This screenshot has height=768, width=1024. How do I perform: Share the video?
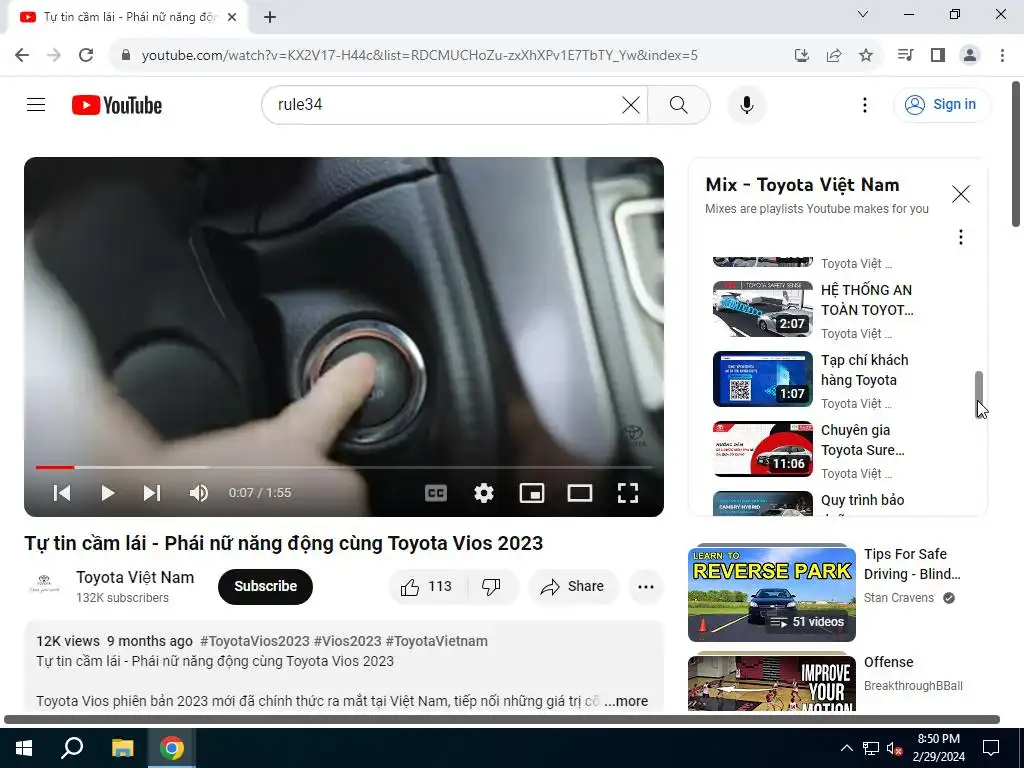(573, 586)
